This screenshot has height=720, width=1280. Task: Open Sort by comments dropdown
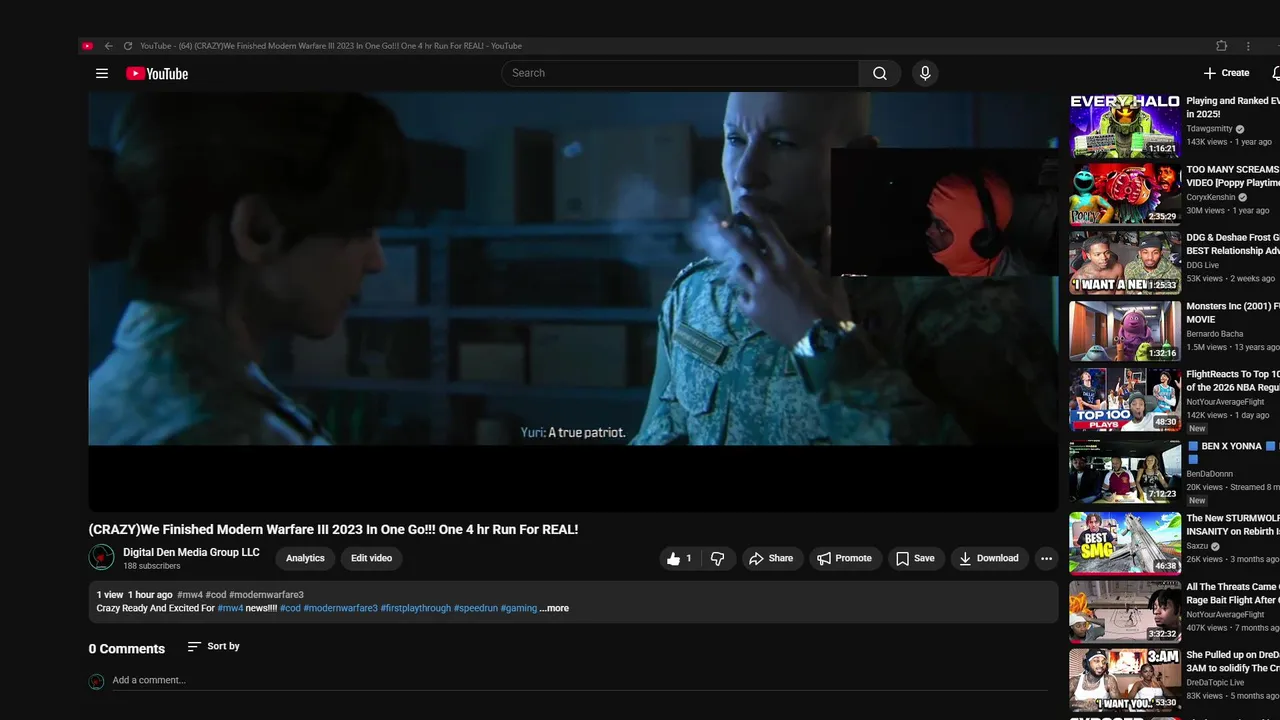(214, 647)
